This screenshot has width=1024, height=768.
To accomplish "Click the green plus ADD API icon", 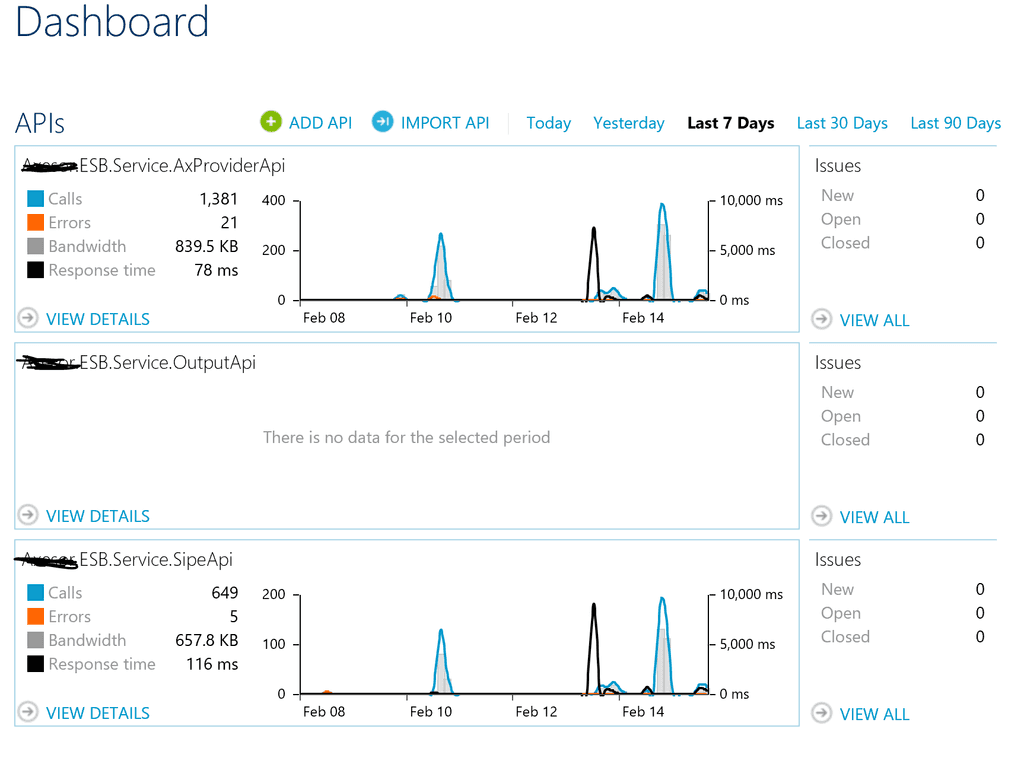I will [270, 121].
